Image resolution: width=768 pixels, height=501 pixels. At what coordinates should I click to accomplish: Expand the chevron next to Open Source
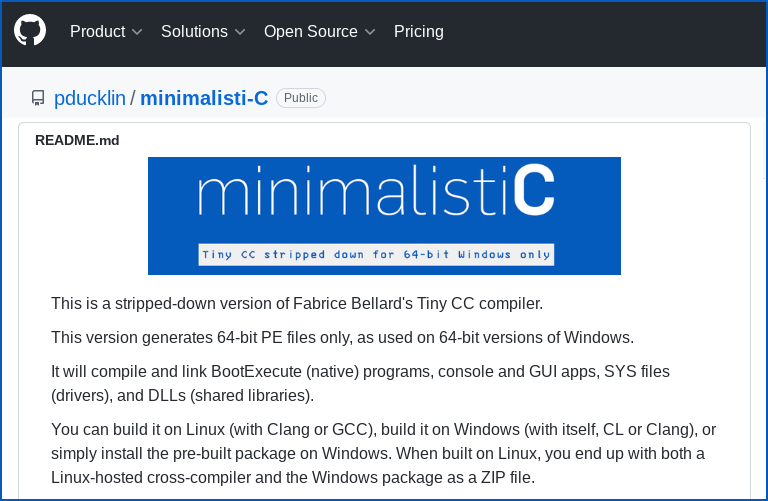click(370, 32)
